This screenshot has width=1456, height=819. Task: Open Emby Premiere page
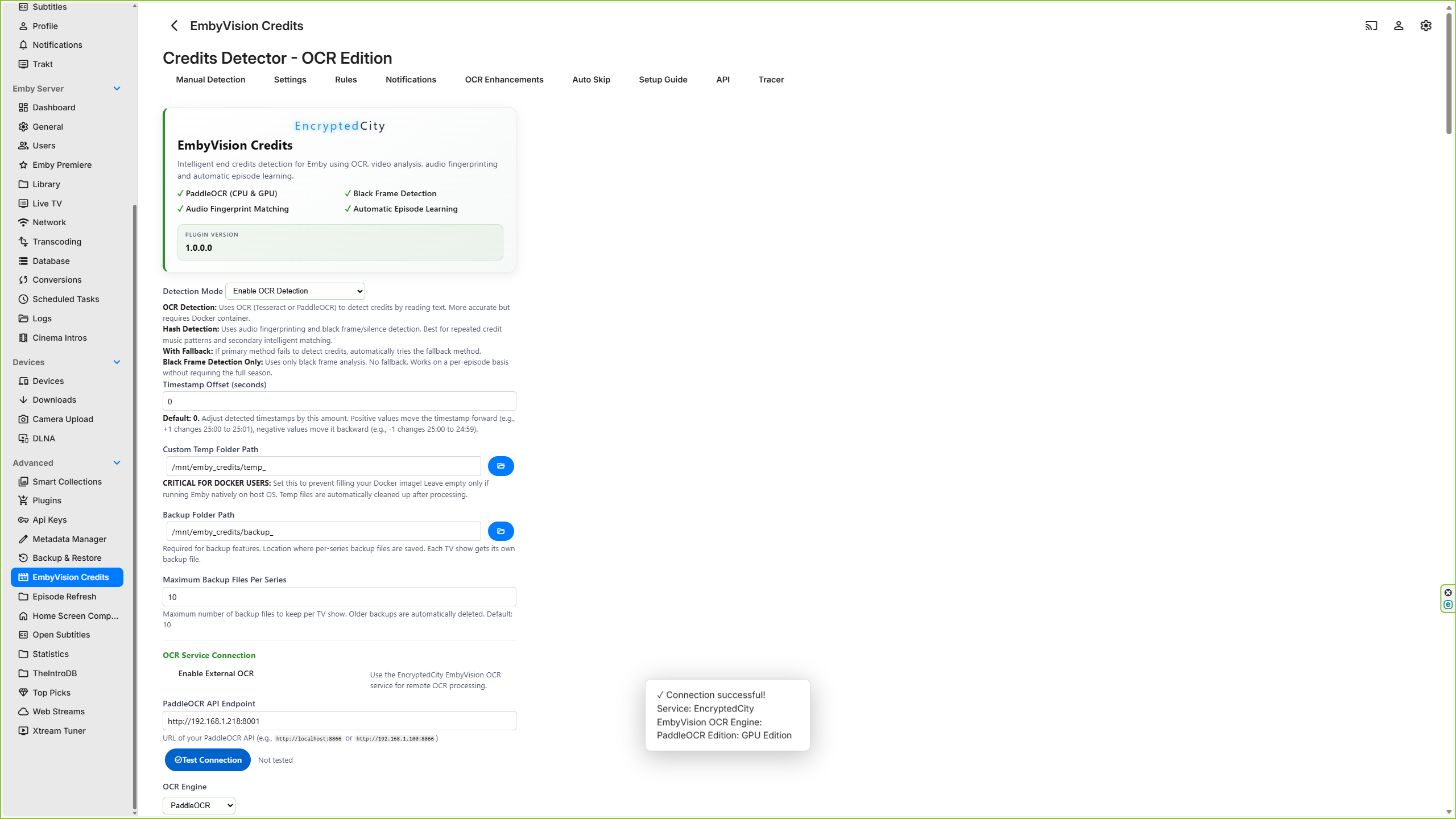click(x=67, y=165)
